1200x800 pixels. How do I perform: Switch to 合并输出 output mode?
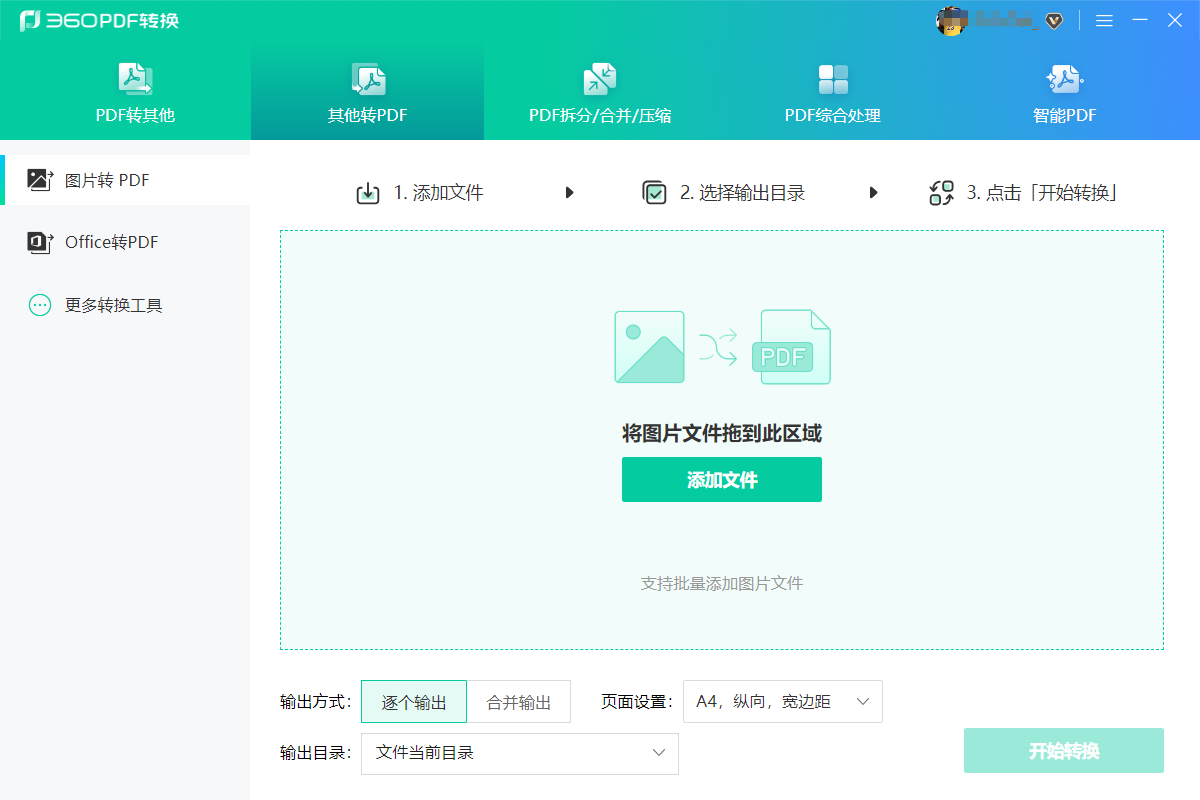point(518,701)
